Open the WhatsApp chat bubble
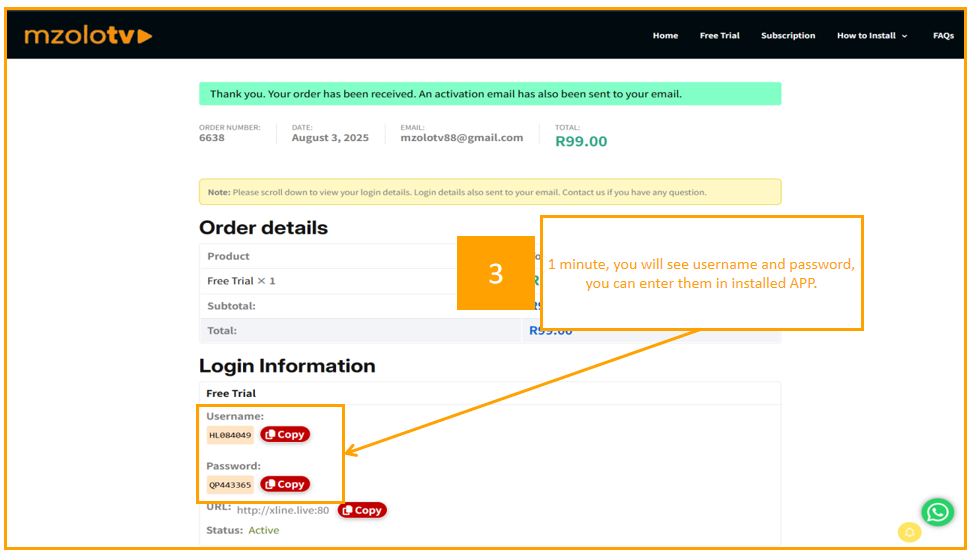 coord(937,512)
